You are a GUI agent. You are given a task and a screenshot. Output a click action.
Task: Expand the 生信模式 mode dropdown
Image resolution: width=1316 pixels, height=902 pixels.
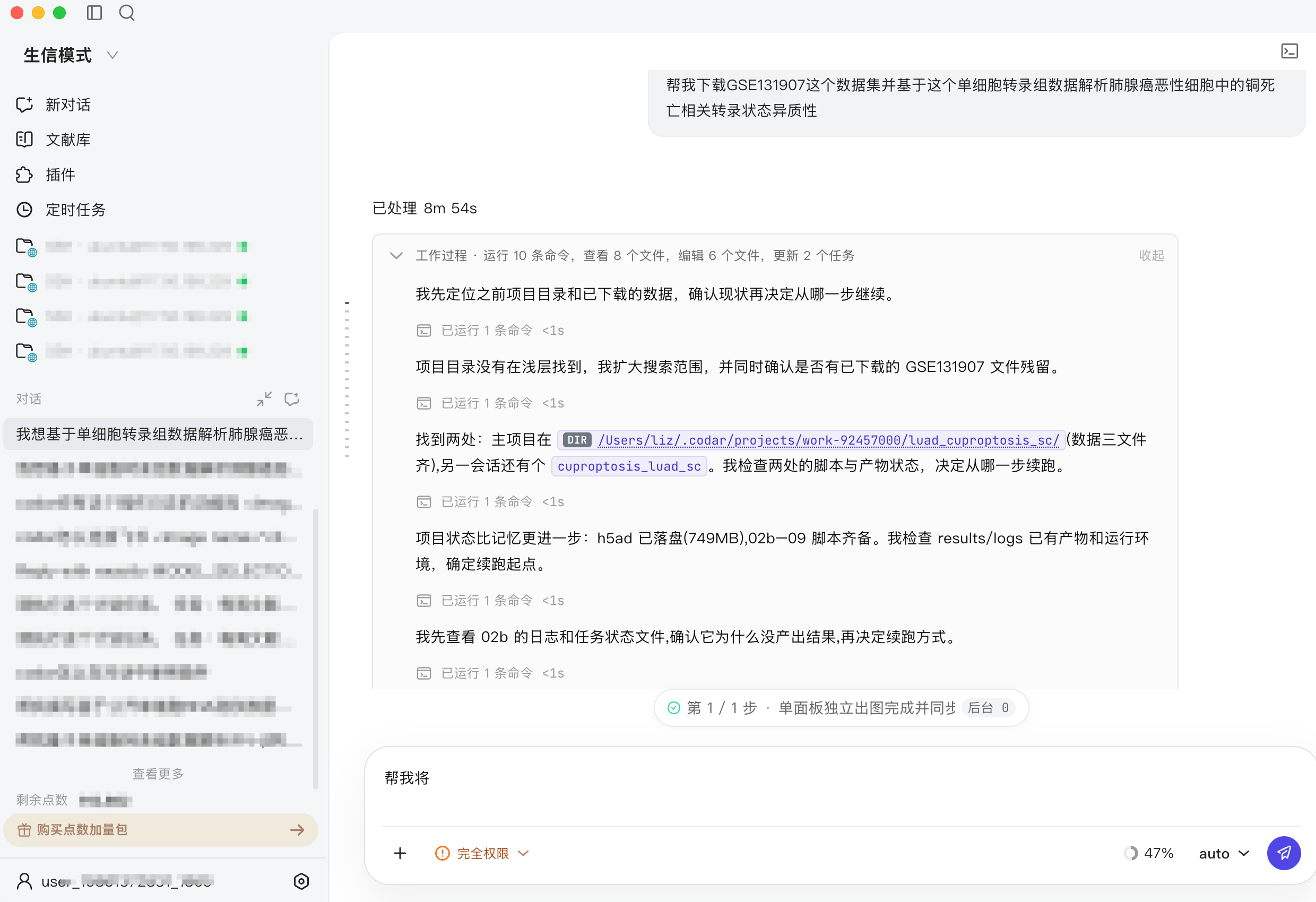71,55
